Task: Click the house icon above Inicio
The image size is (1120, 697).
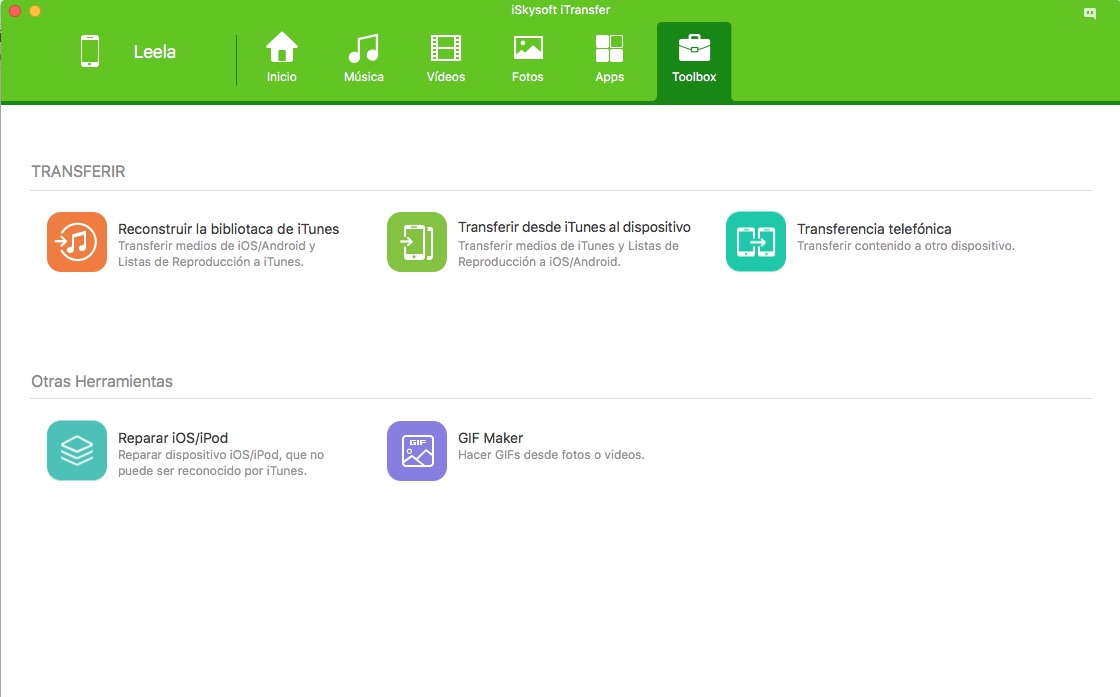Action: tap(281, 47)
